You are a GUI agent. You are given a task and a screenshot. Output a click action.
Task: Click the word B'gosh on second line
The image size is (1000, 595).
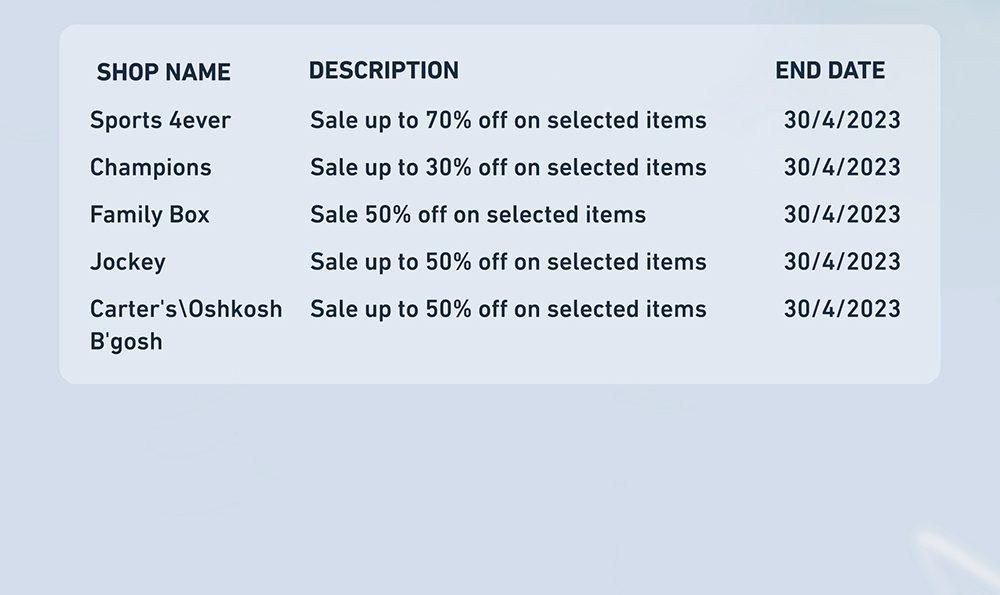126,342
